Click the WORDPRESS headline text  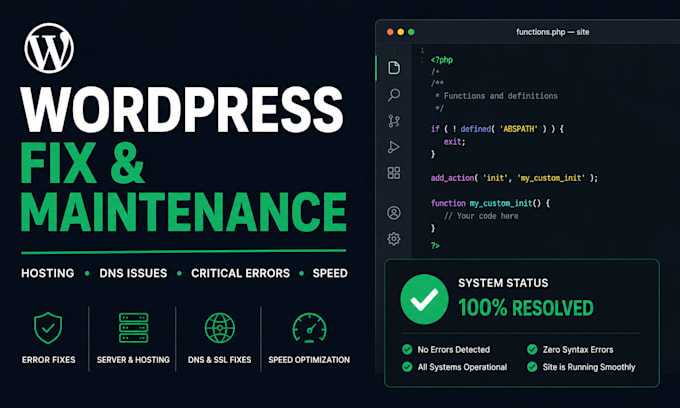[182, 110]
